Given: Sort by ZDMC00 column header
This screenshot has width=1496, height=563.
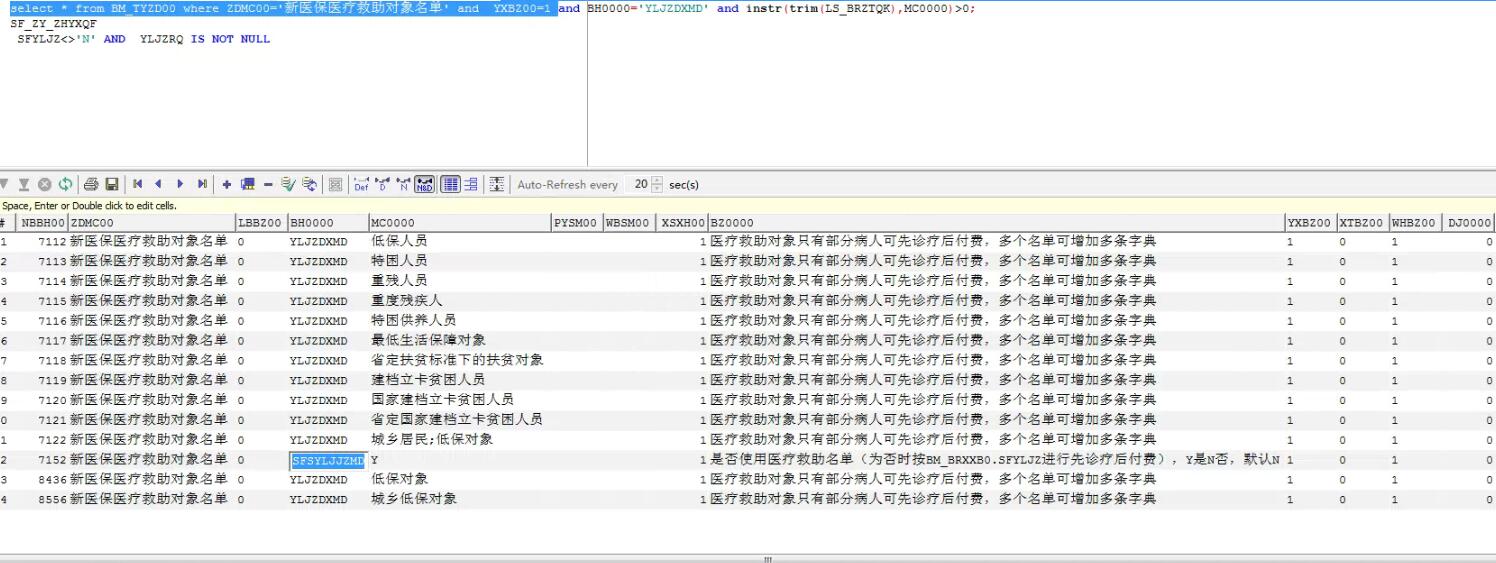Looking at the screenshot, I should click(151, 223).
